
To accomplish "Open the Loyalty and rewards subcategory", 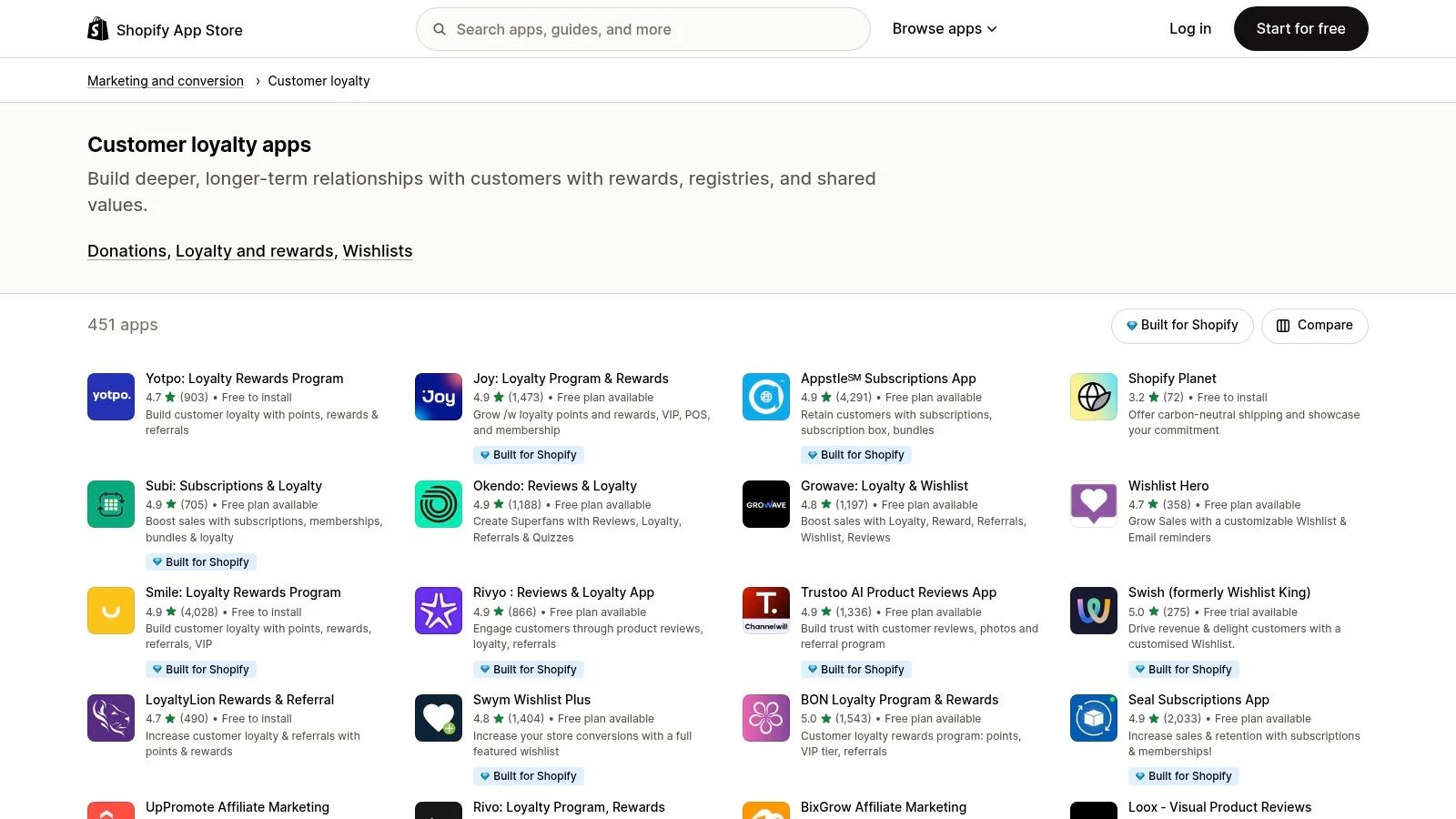I will point(254,251).
